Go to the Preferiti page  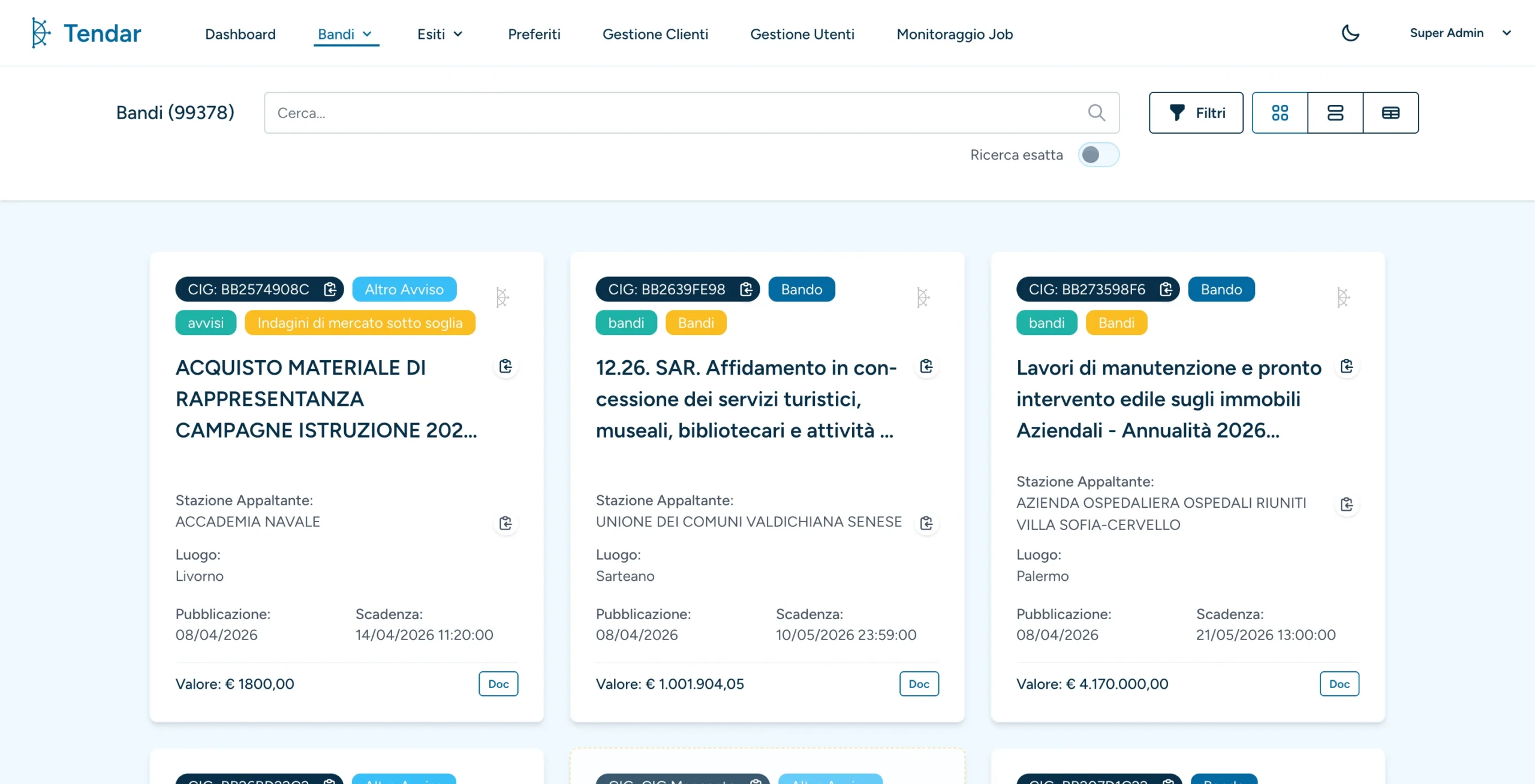[534, 34]
